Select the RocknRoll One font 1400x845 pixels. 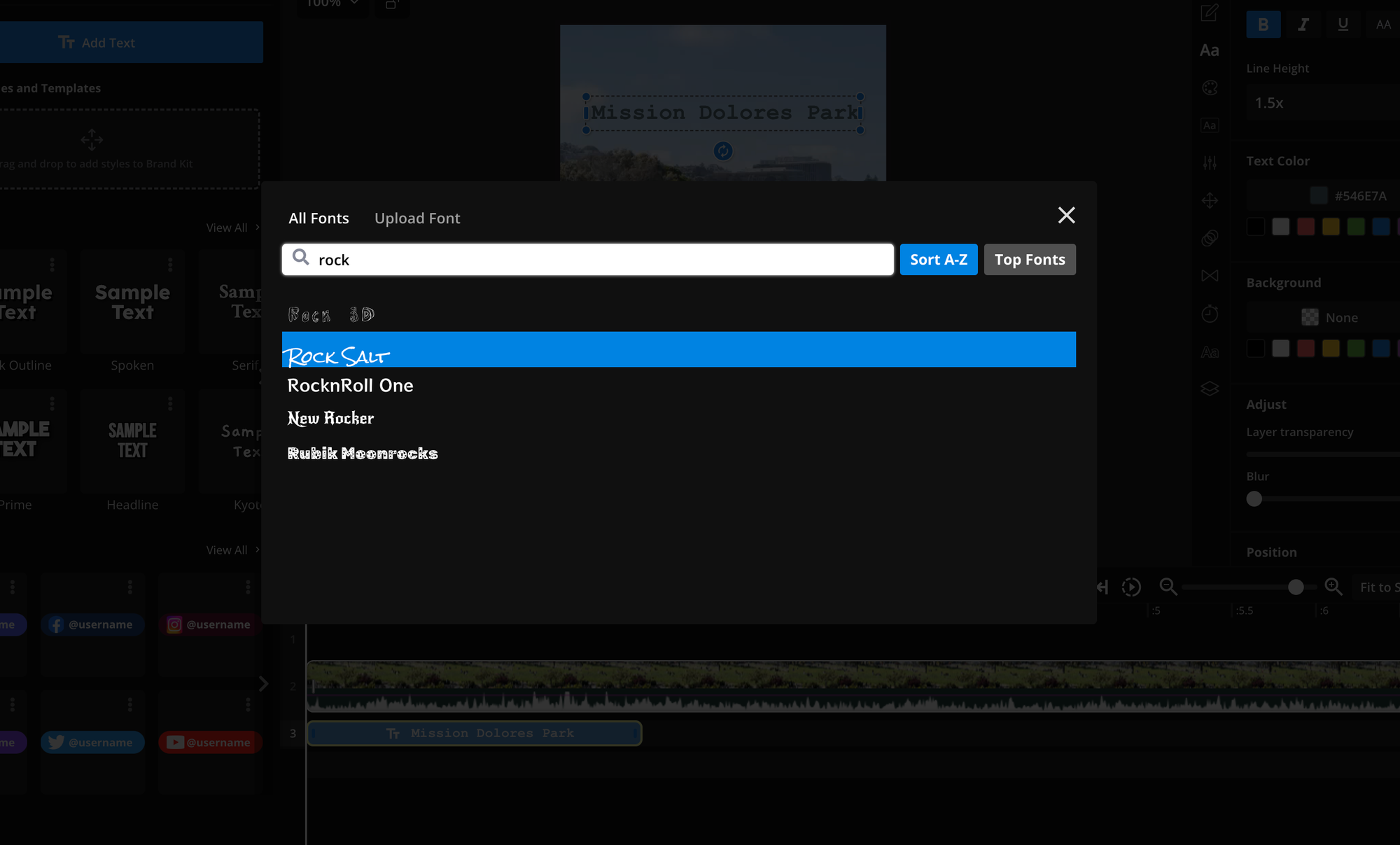[x=350, y=385]
